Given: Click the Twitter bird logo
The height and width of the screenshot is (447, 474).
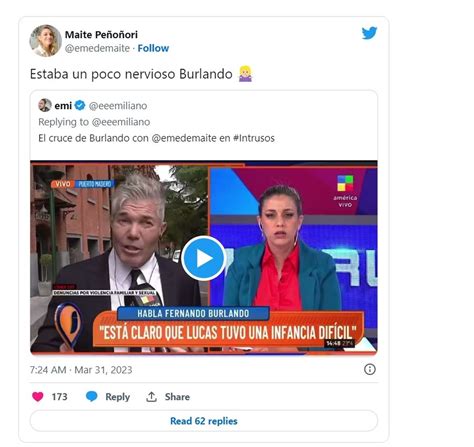Looking at the screenshot, I should coord(369,33).
